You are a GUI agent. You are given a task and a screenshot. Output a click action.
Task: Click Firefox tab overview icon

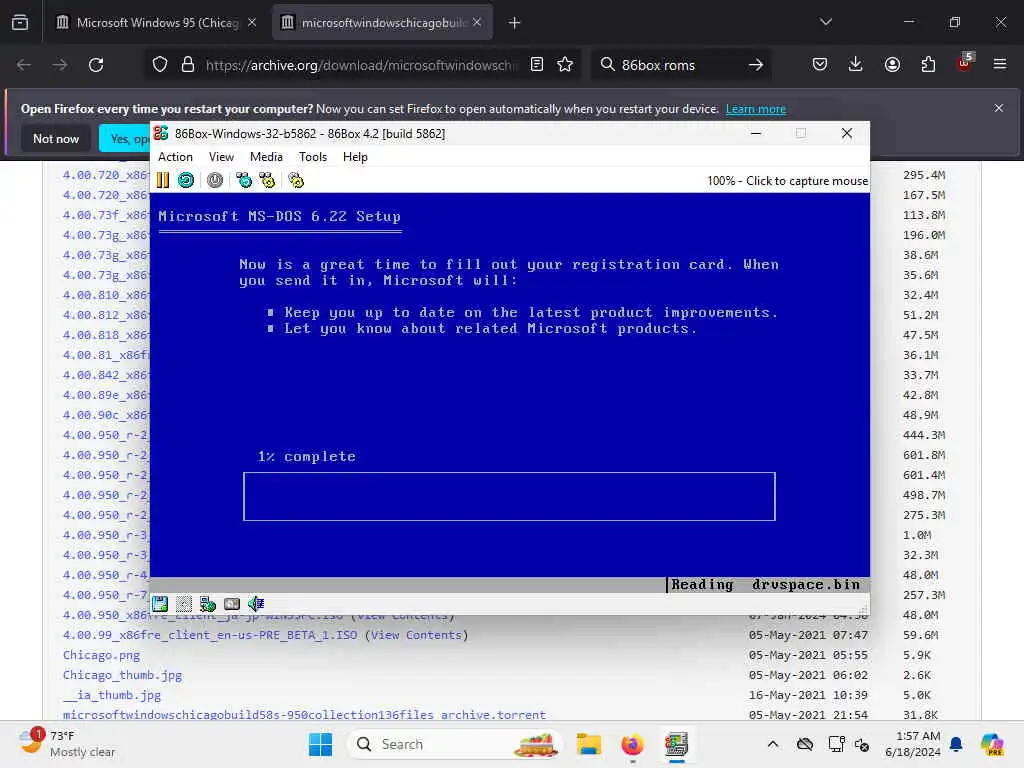point(20,23)
